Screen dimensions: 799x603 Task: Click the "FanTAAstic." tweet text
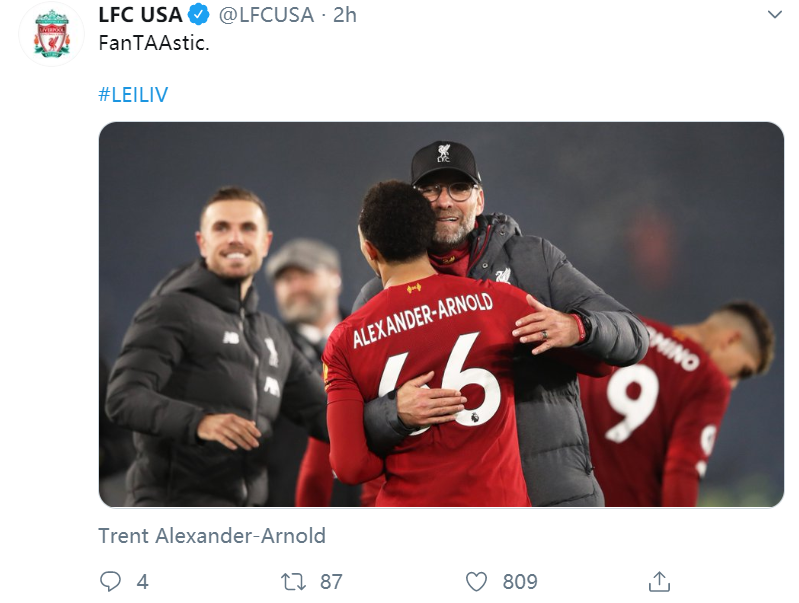(153, 45)
